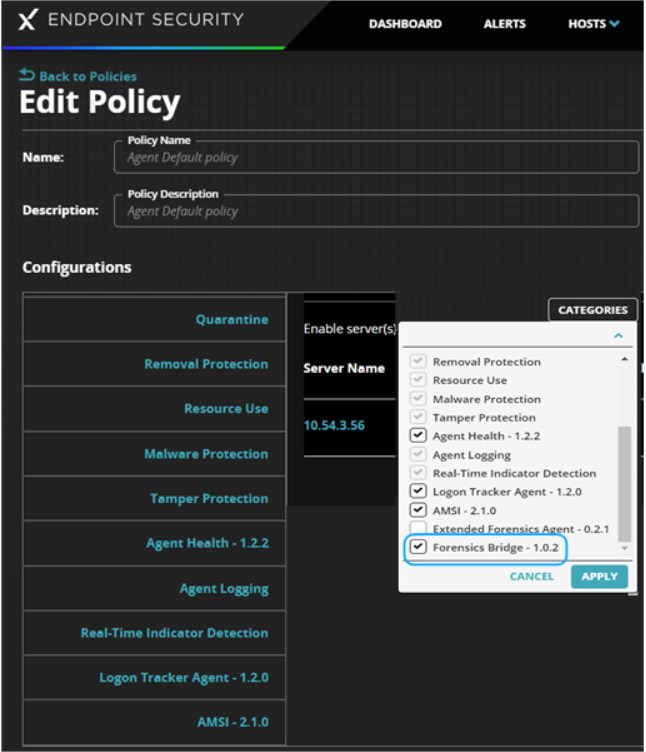The image size is (646, 752).
Task: Uncheck the Logon Tracker Agent - 1.2.0 checkbox
Action: (418, 491)
